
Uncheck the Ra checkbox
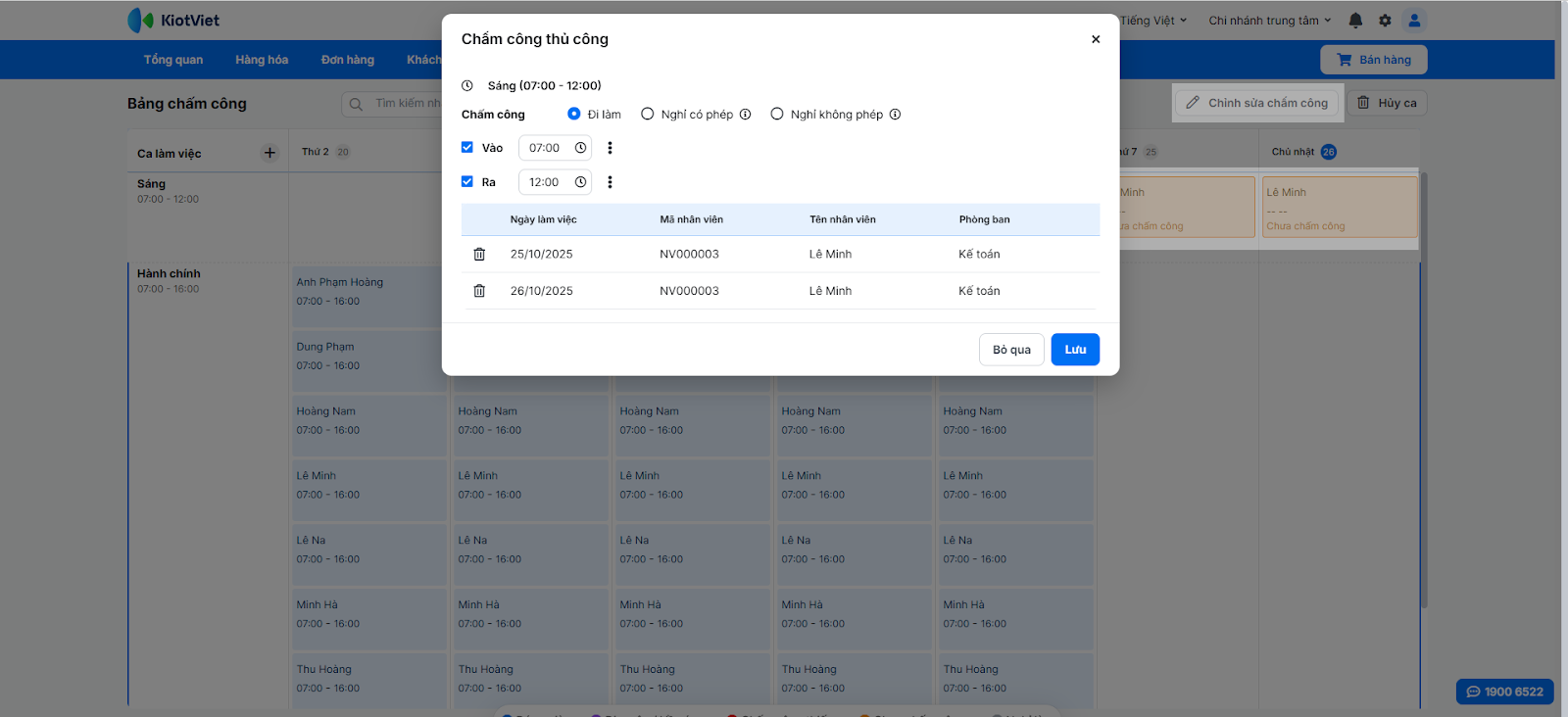point(467,182)
